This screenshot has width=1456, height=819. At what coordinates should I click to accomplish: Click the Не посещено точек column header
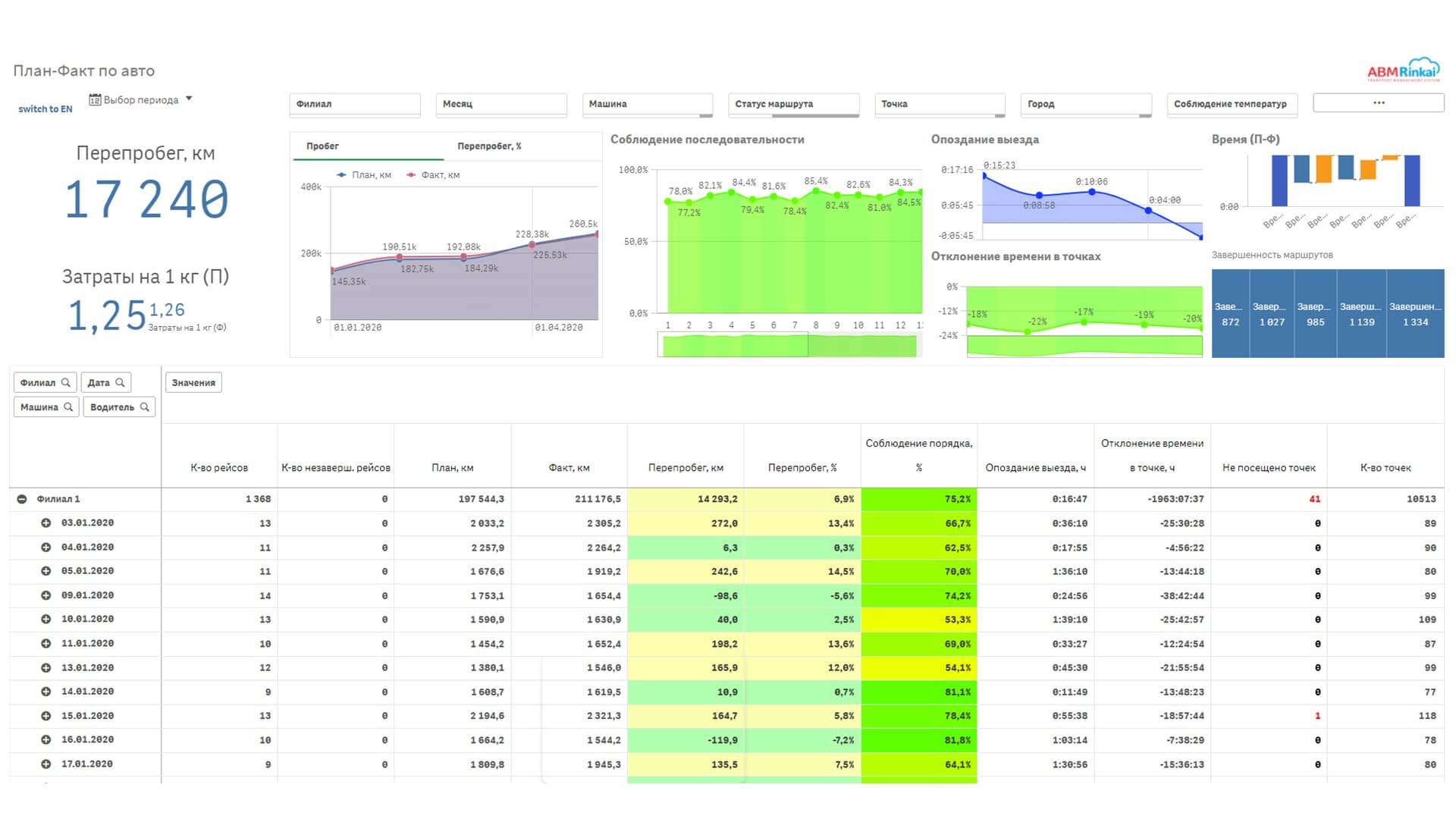coord(1269,468)
